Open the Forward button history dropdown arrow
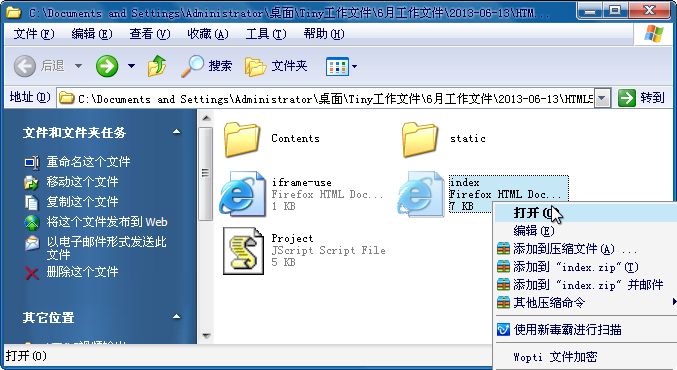 (131, 66)
